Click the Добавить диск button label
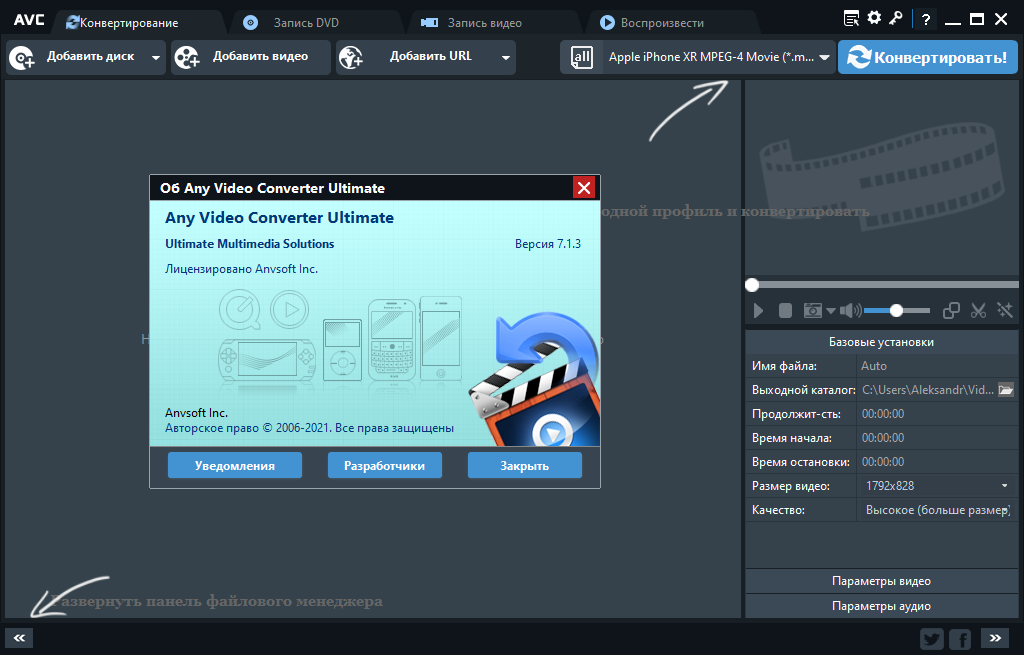Image resolution: width=1024 pixels, height=655 pixels. [90, 57]
